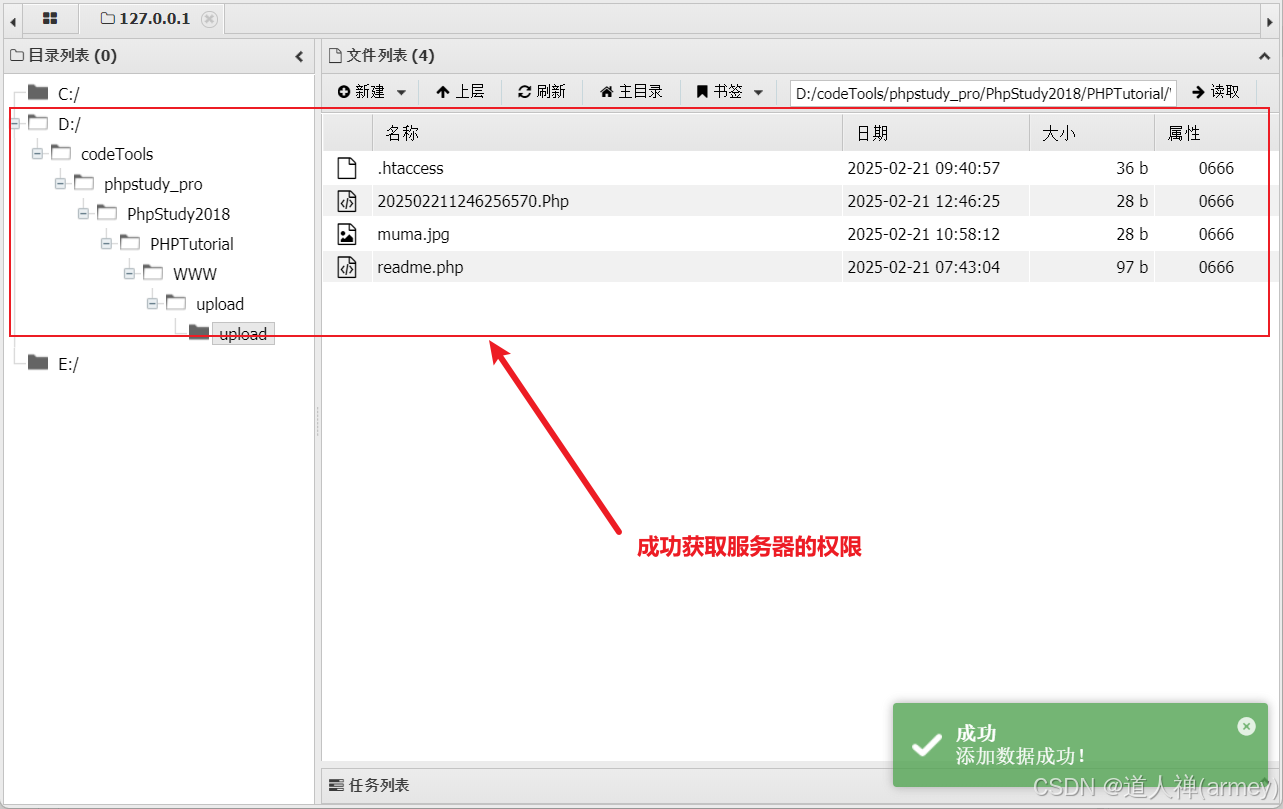Click the 读取 read button
Image resolution: width=1283 pixels, height=809 pixels.
(x=1216, y=92)
